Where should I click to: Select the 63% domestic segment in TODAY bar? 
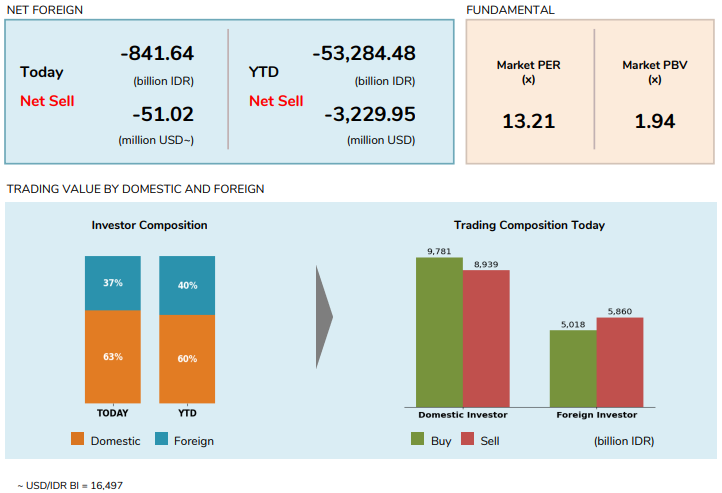pos(113,357)
